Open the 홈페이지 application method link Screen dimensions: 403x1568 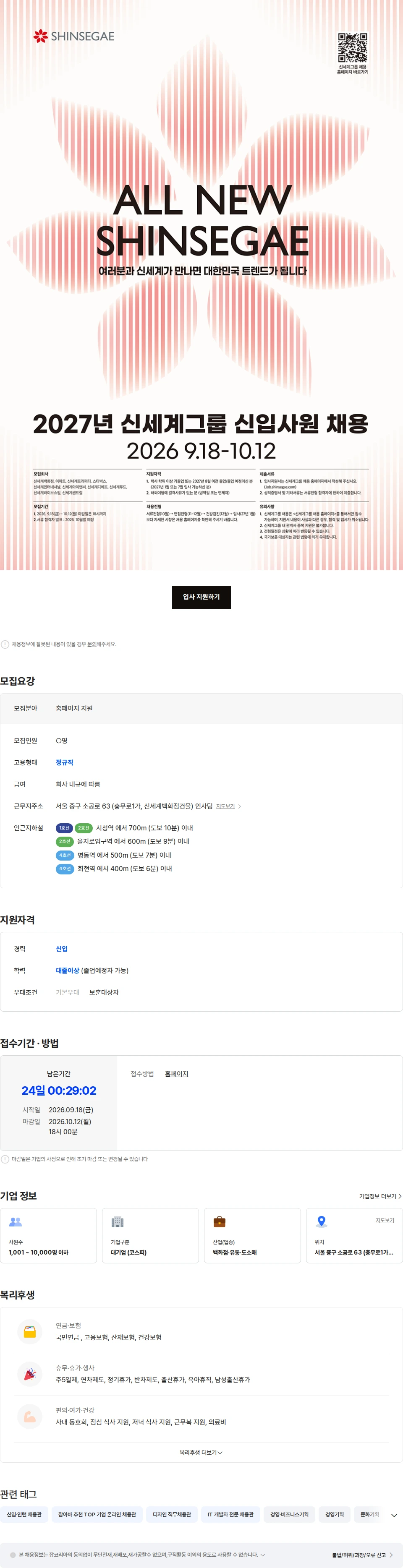pyautogui.click(x=177, y=1074)
